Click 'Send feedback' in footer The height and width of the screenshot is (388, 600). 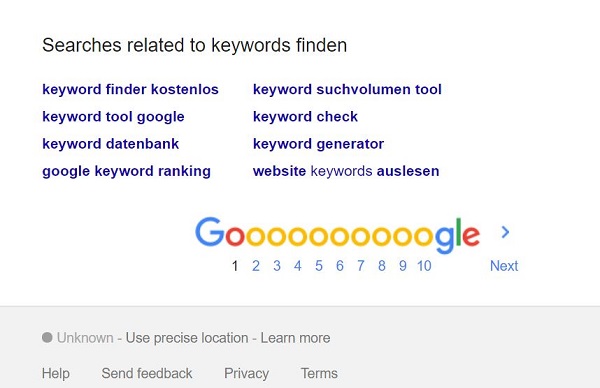tap(147, 373)
